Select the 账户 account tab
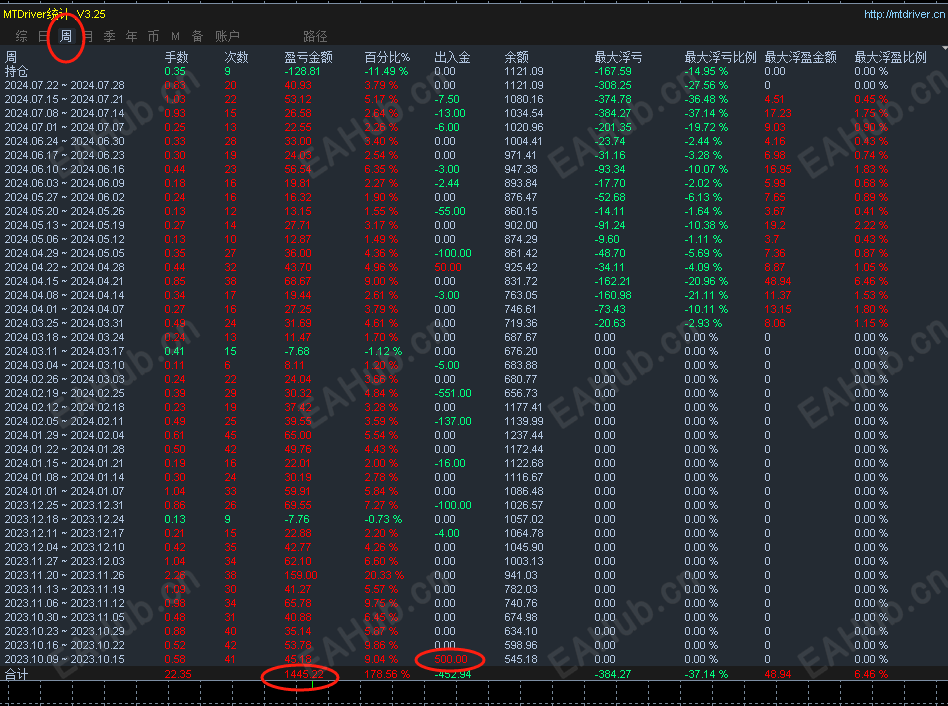Viewport: 948px width, 706px height. pos(227,36)
